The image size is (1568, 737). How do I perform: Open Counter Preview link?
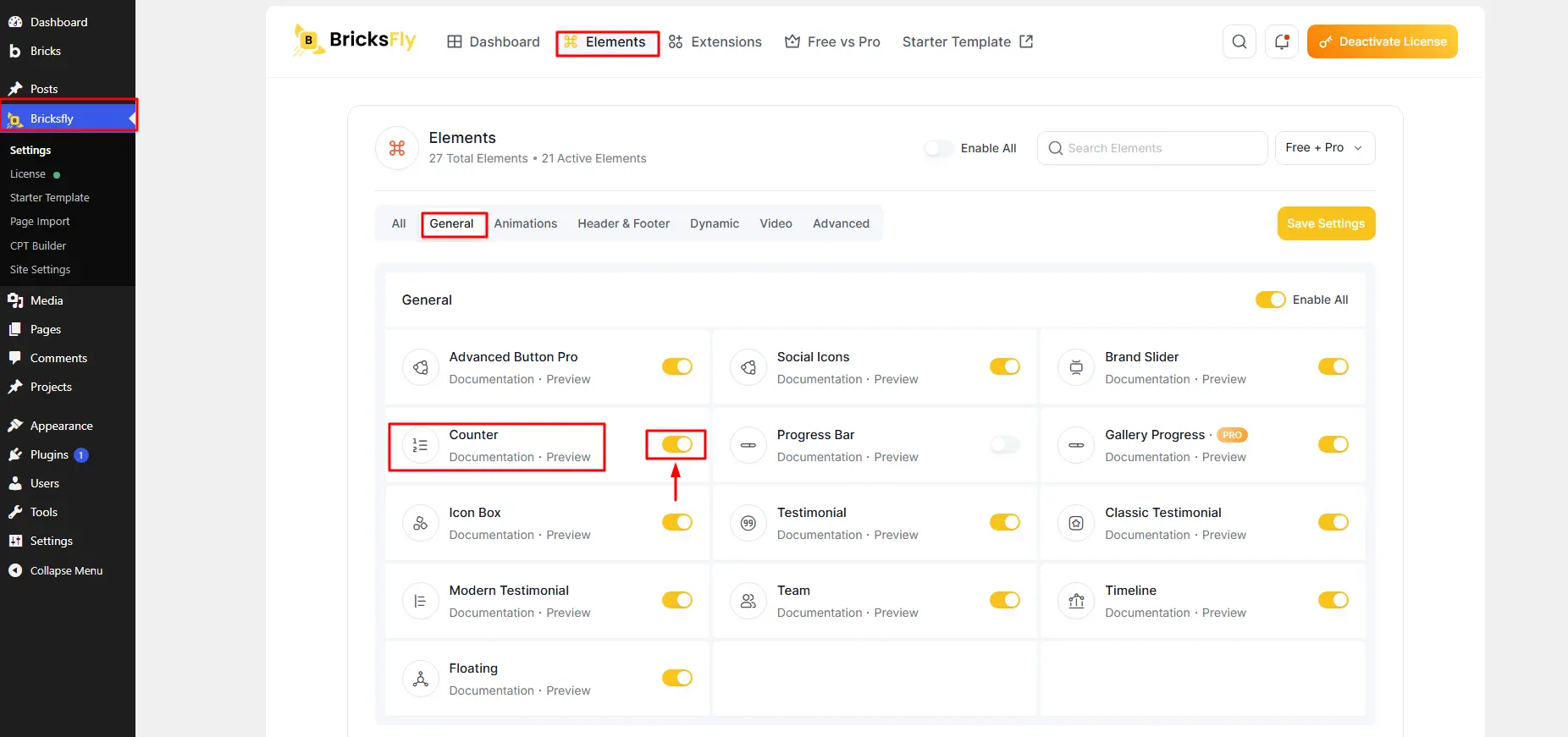(568, 457)
